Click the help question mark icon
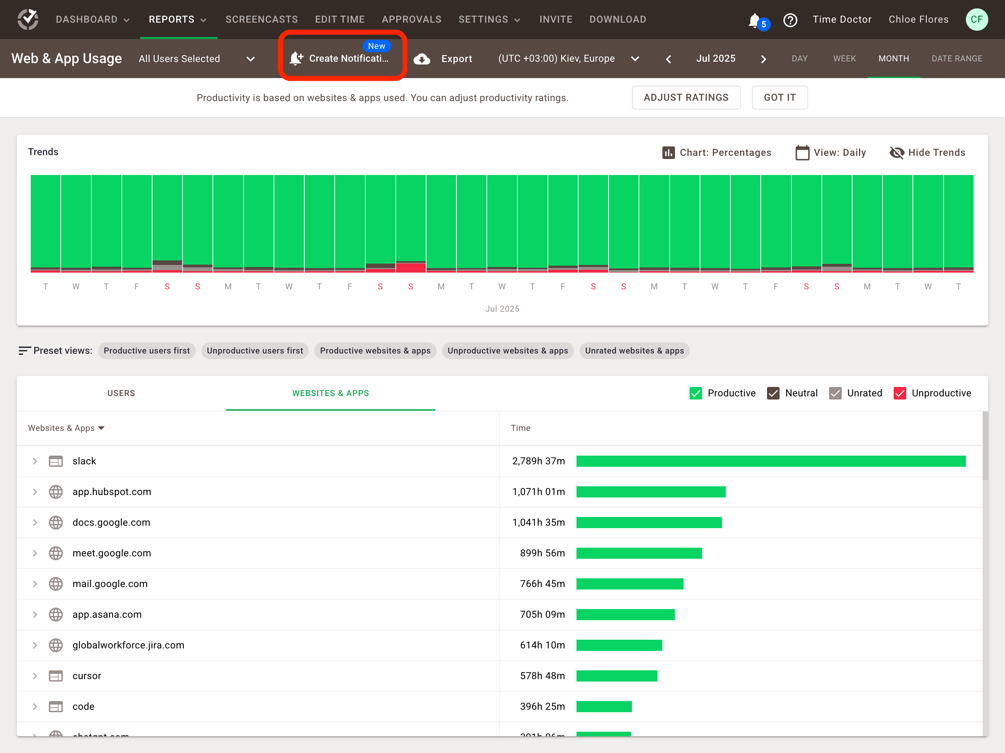1005x753 pixels. (x=790, y=20)
